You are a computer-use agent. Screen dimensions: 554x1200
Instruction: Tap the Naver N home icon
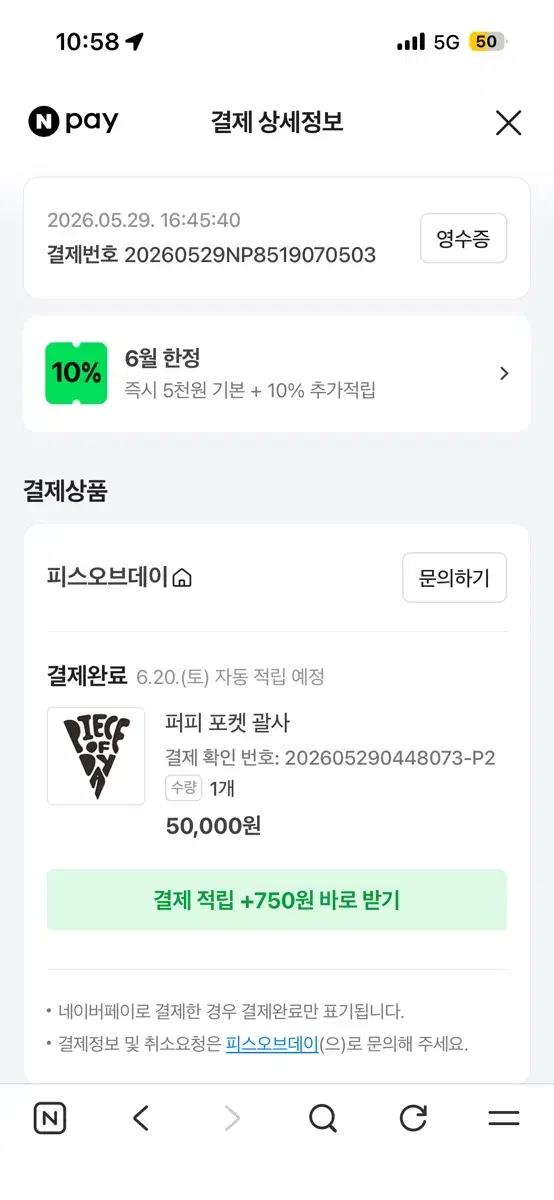tap(50, 1118)
